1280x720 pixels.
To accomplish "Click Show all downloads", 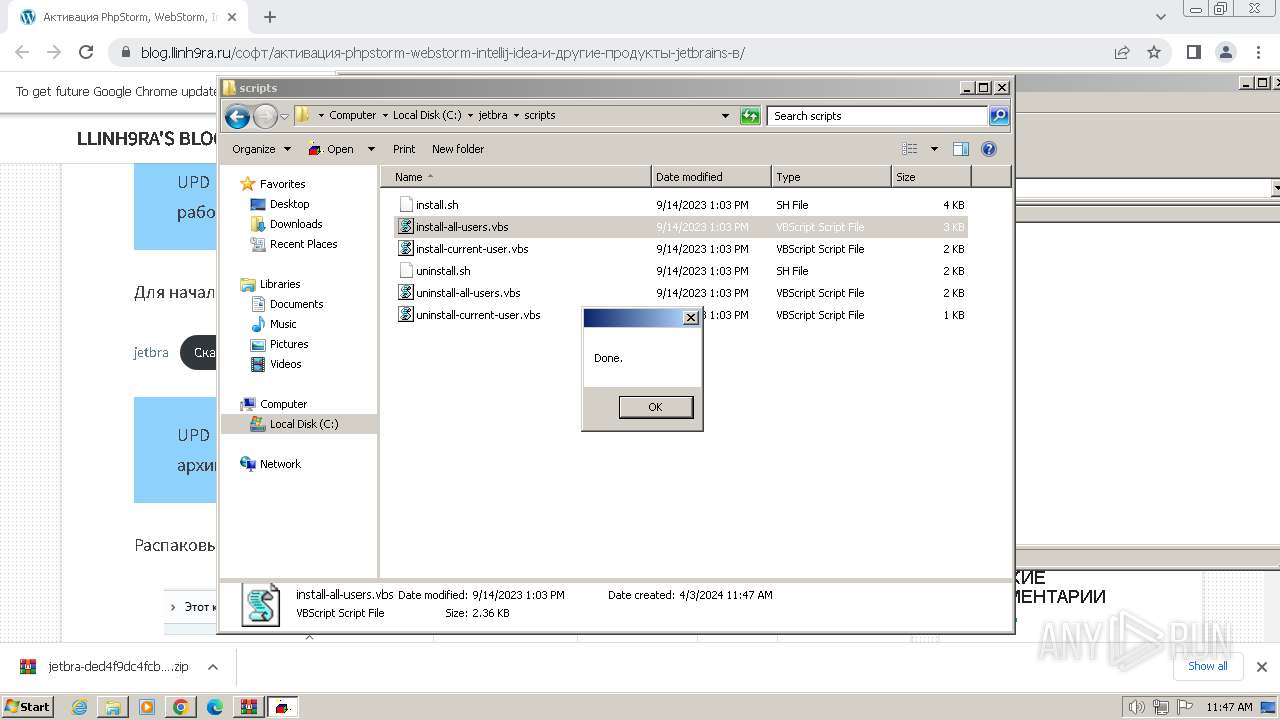I will pyautogui.click(x=1207, y=666).
